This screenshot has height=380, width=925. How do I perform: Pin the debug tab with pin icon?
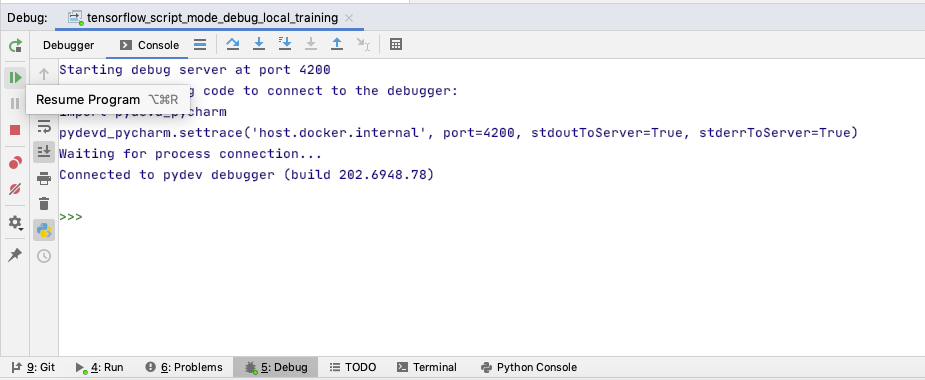15,254
